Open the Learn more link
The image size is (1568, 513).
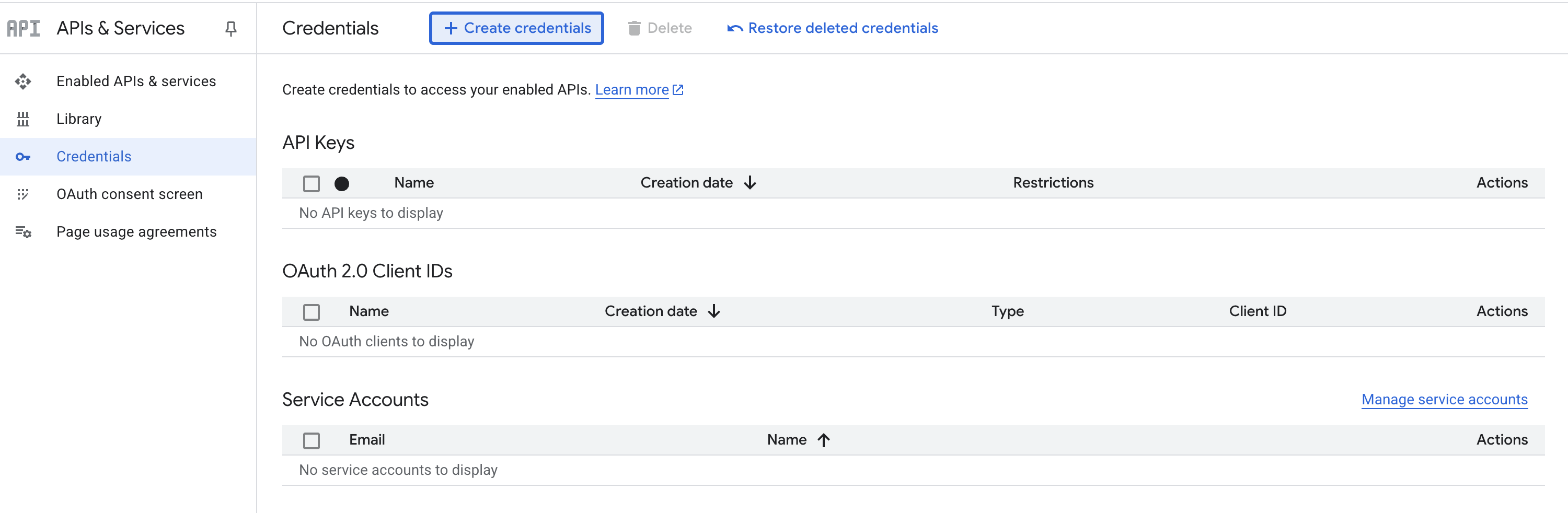click(x=632, y=89)
